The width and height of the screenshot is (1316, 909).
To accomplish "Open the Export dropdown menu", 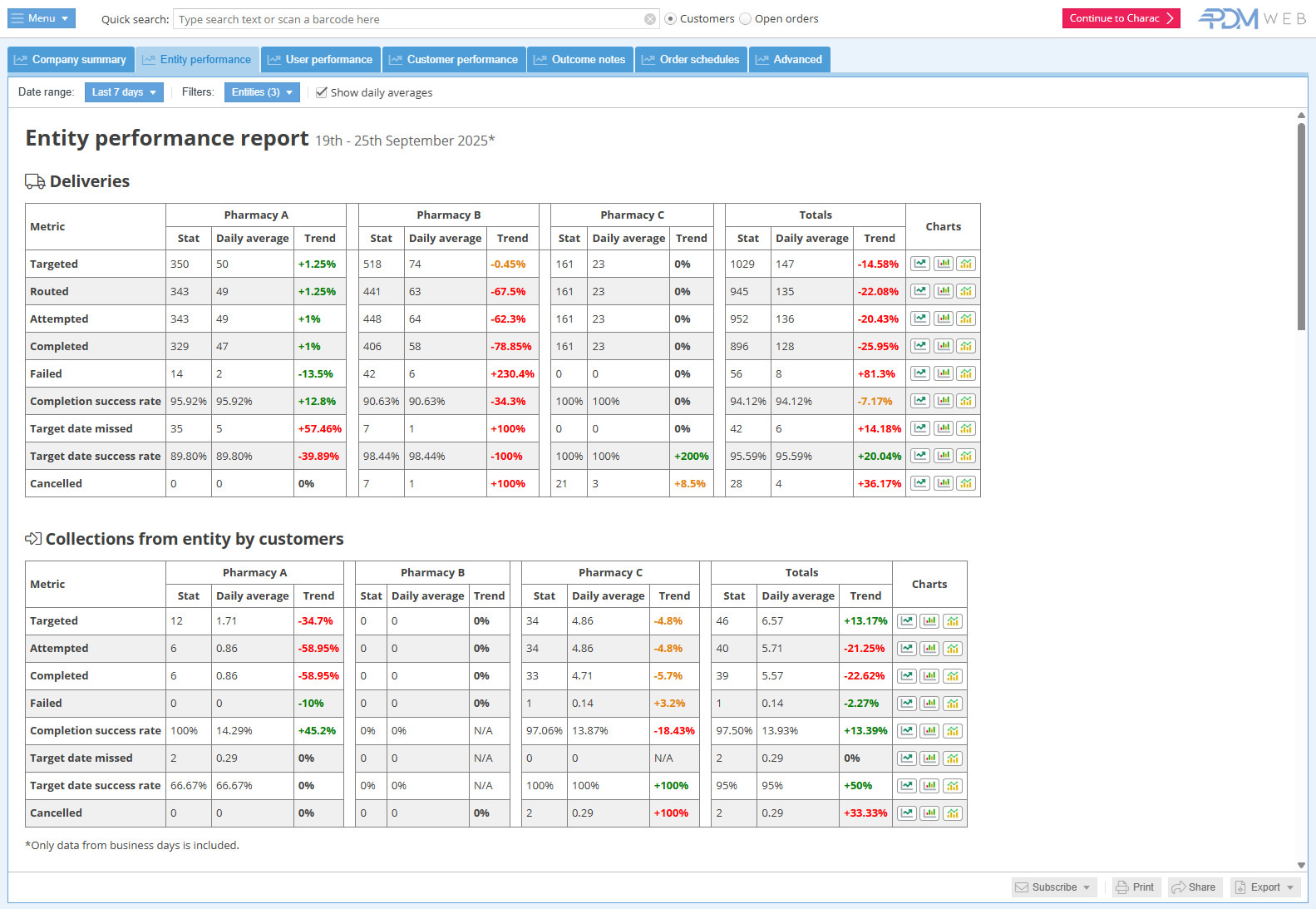I will 1265,887.
